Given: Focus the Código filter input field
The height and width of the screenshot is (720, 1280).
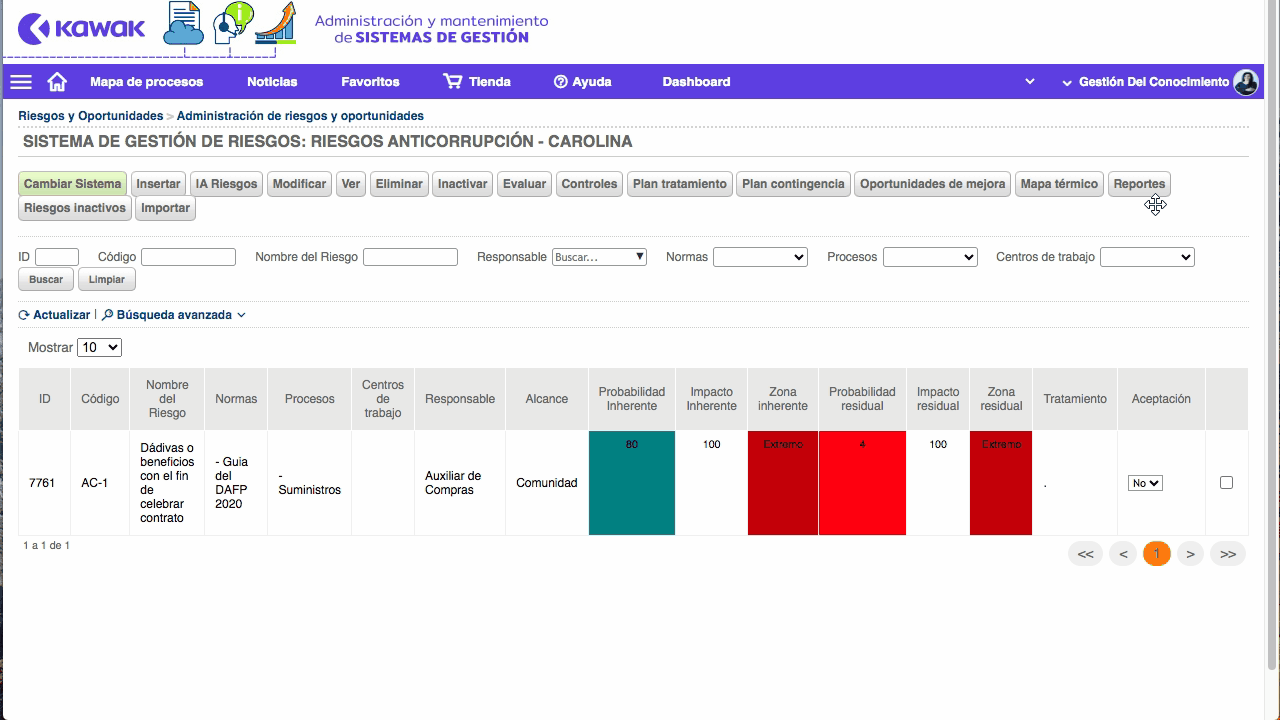Looking at the screenshot, I should tap(188, 257).
